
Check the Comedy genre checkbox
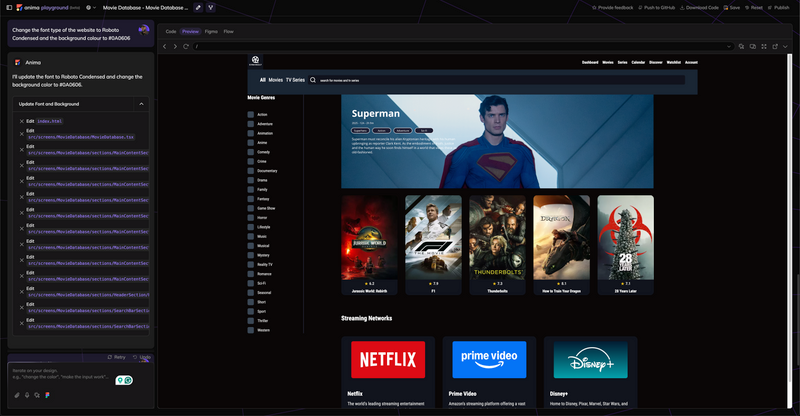tap(251, 152)
